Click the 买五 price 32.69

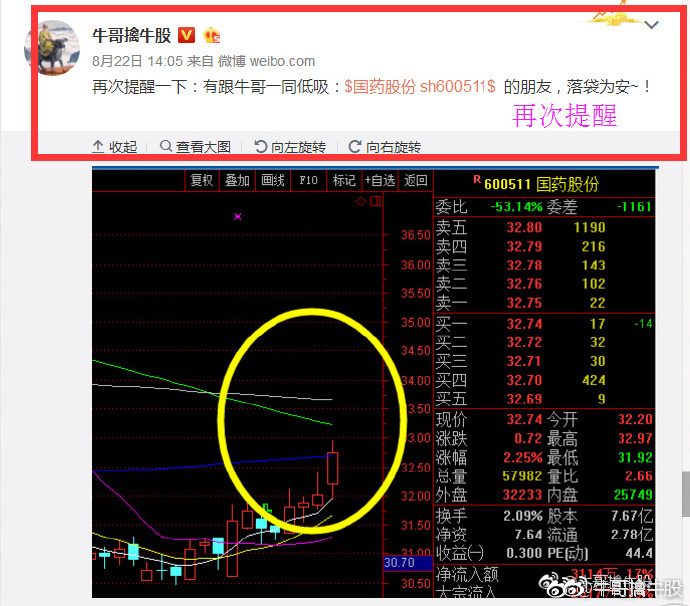tap(524, 399)
